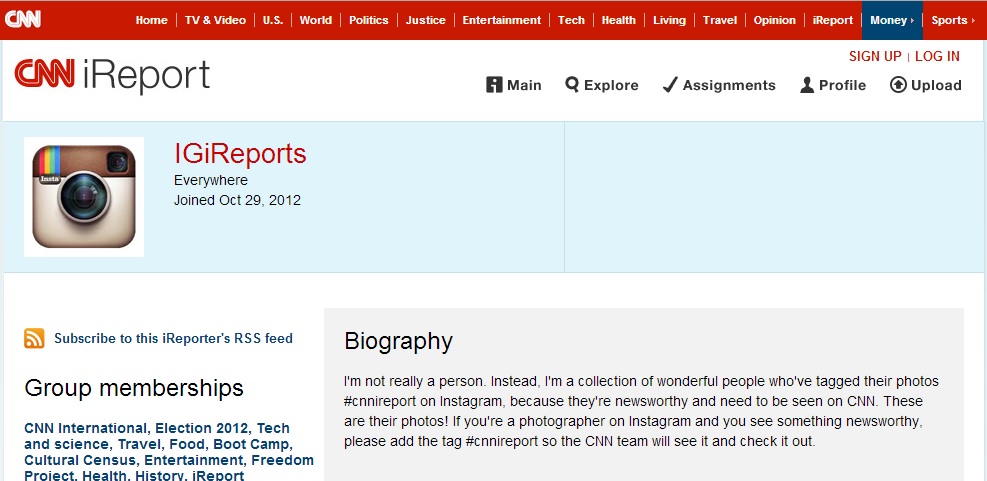Go to the Politics section

pos(368,20)
